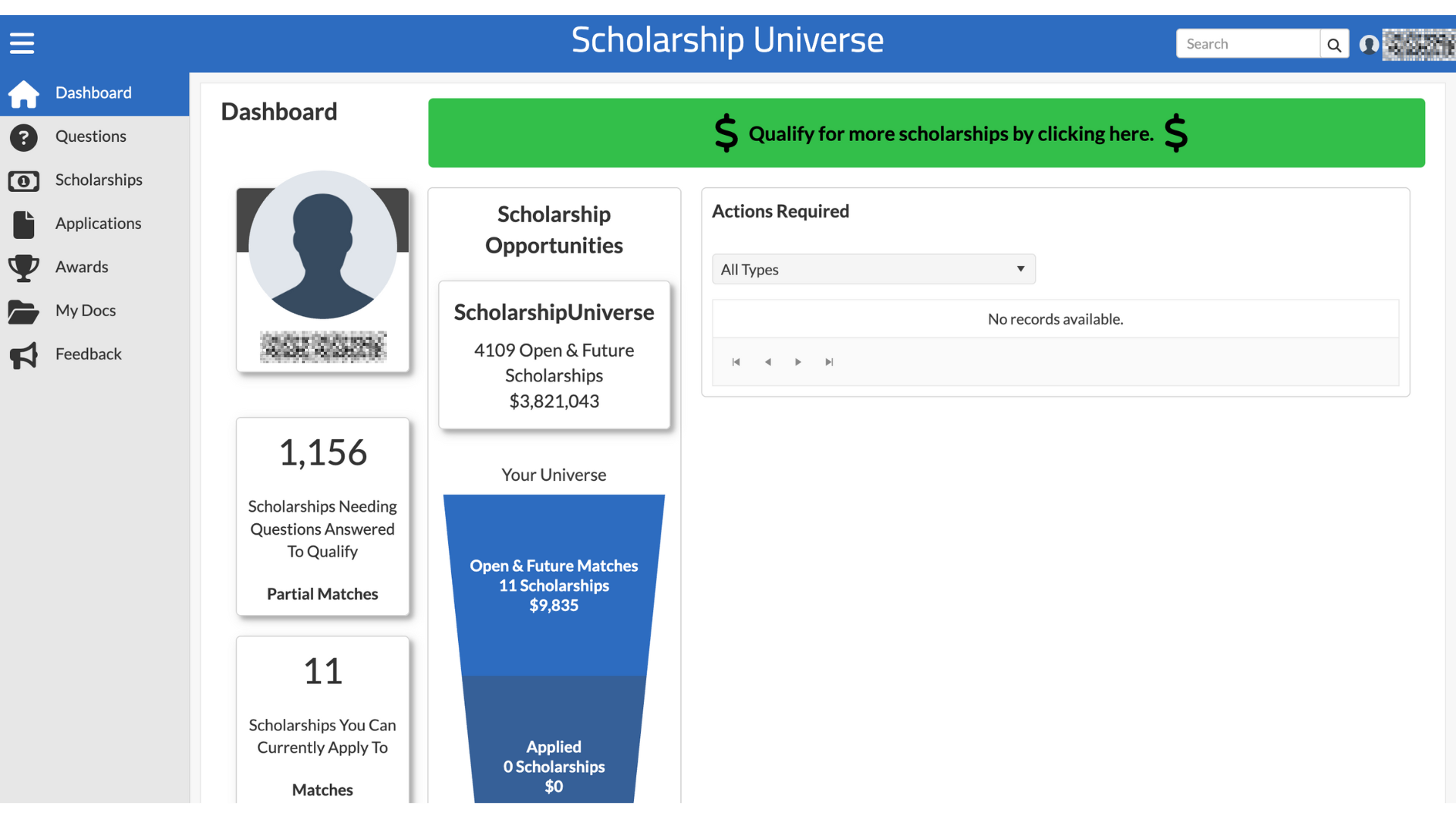Click the Feedback megaphone icon
Viewport: 1456px width, 819px height.
click(x=24, y=355)
